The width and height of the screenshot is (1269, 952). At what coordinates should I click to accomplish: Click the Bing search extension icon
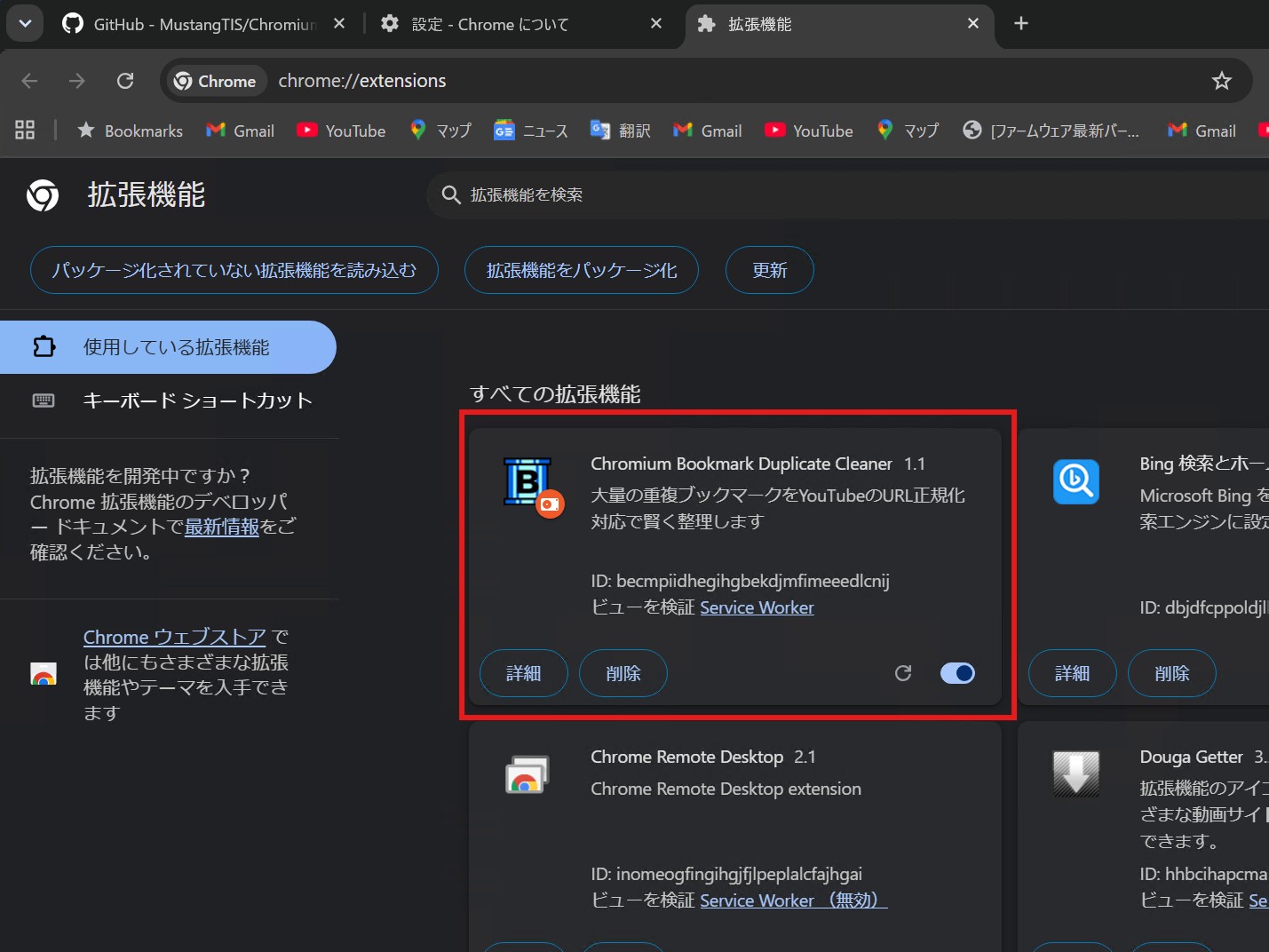click(1076, 481)
